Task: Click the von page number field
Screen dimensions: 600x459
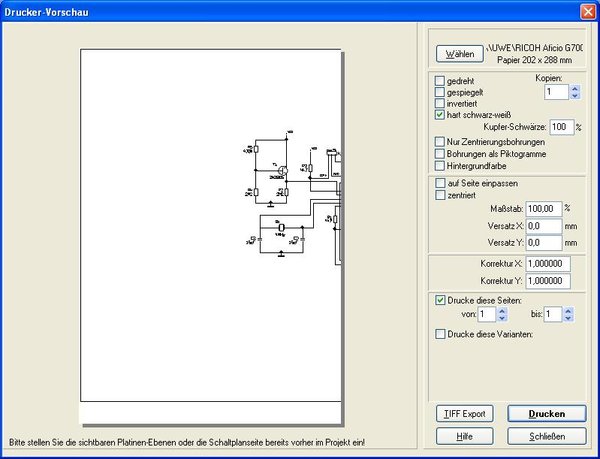Action: pos(487,314)
